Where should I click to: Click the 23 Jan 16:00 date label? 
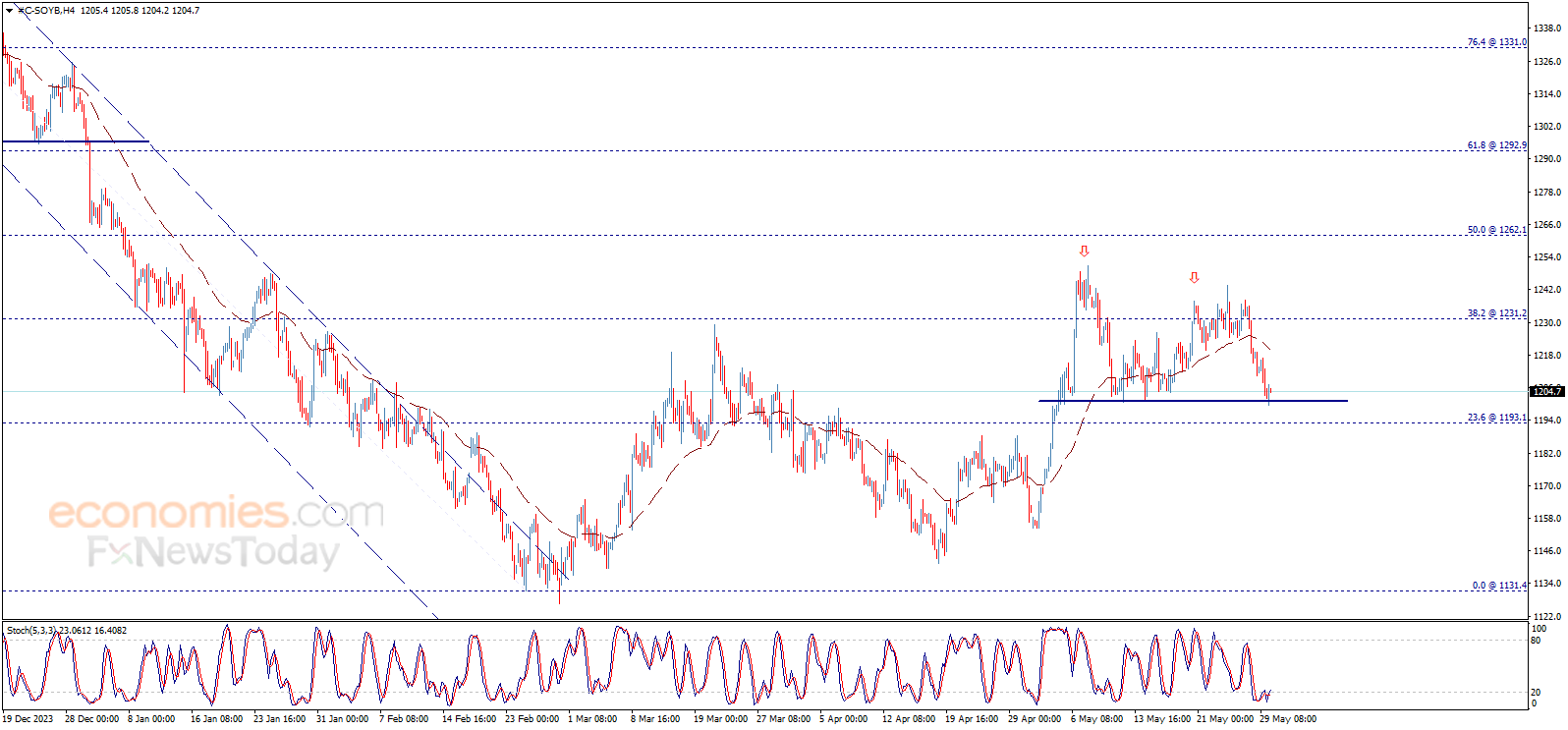point(279,719)
